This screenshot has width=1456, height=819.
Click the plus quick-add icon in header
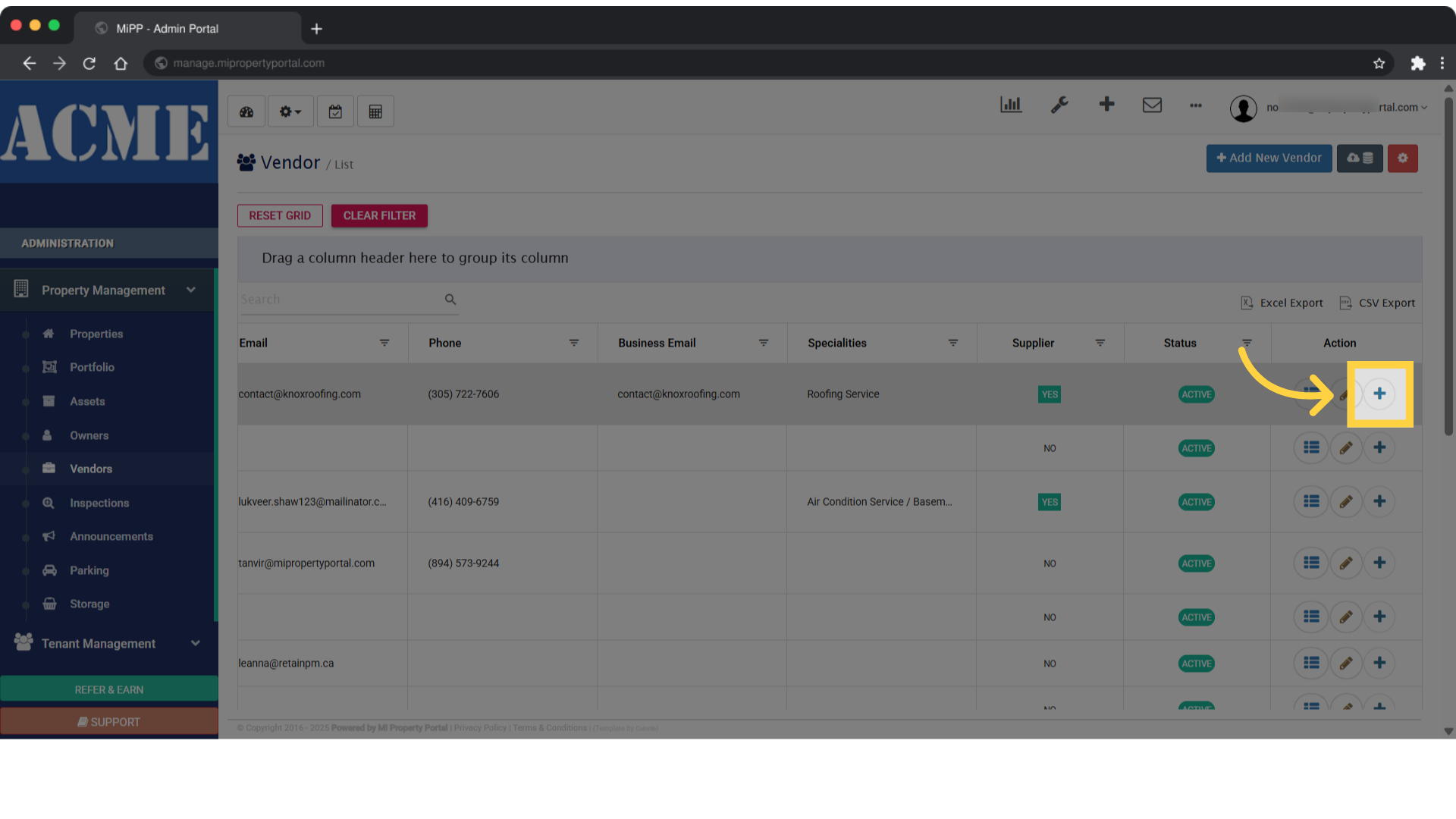pos(1106,104)
